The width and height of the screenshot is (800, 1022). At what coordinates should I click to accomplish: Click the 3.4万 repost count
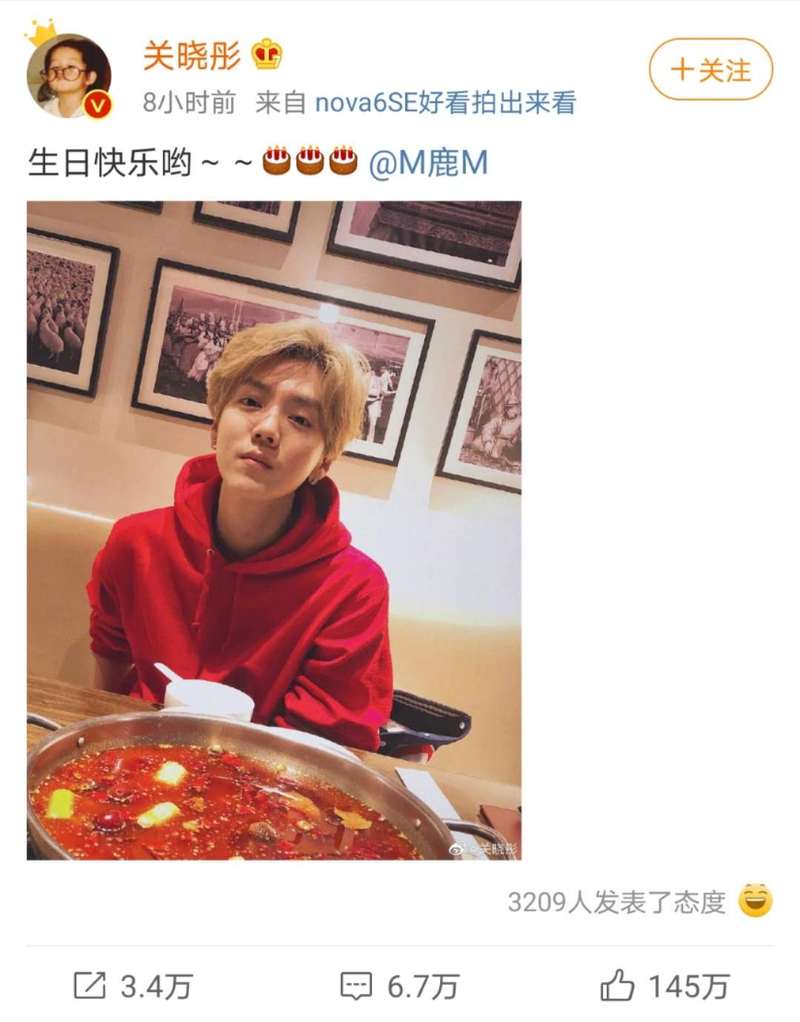pyautogui.click(x=156, y=986)
